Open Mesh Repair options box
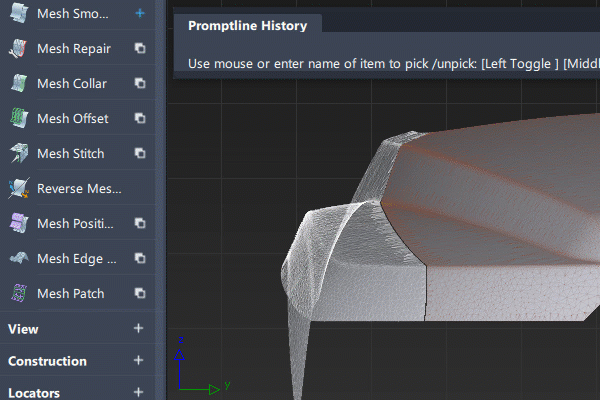Image resolution: width=600 pixels, height=400 pixels. pos(140,48)
